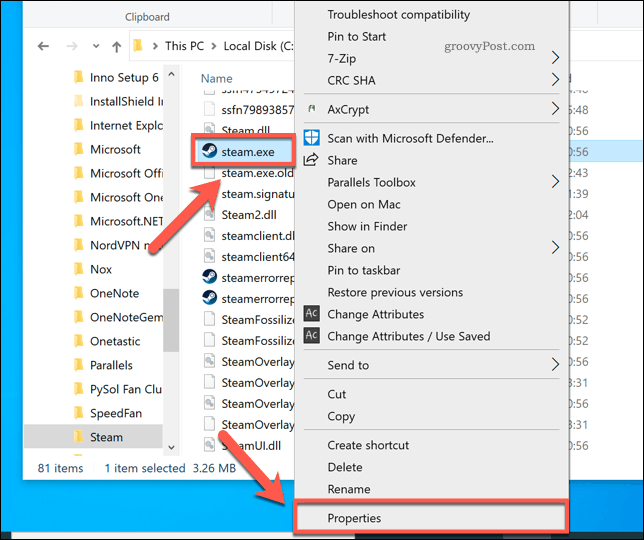Click the sidebar scrollbar thumb

pos(171,320)
